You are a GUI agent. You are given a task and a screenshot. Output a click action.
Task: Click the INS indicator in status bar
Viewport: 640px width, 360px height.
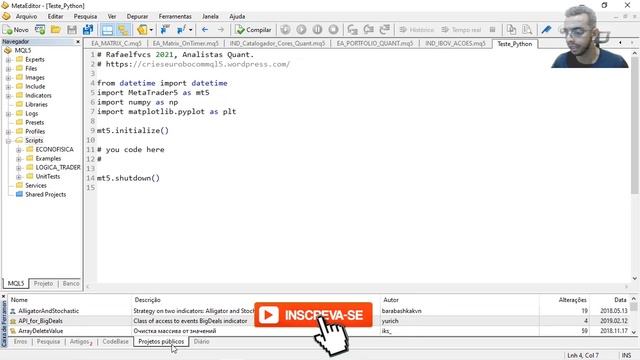click(x=627, y=356)
